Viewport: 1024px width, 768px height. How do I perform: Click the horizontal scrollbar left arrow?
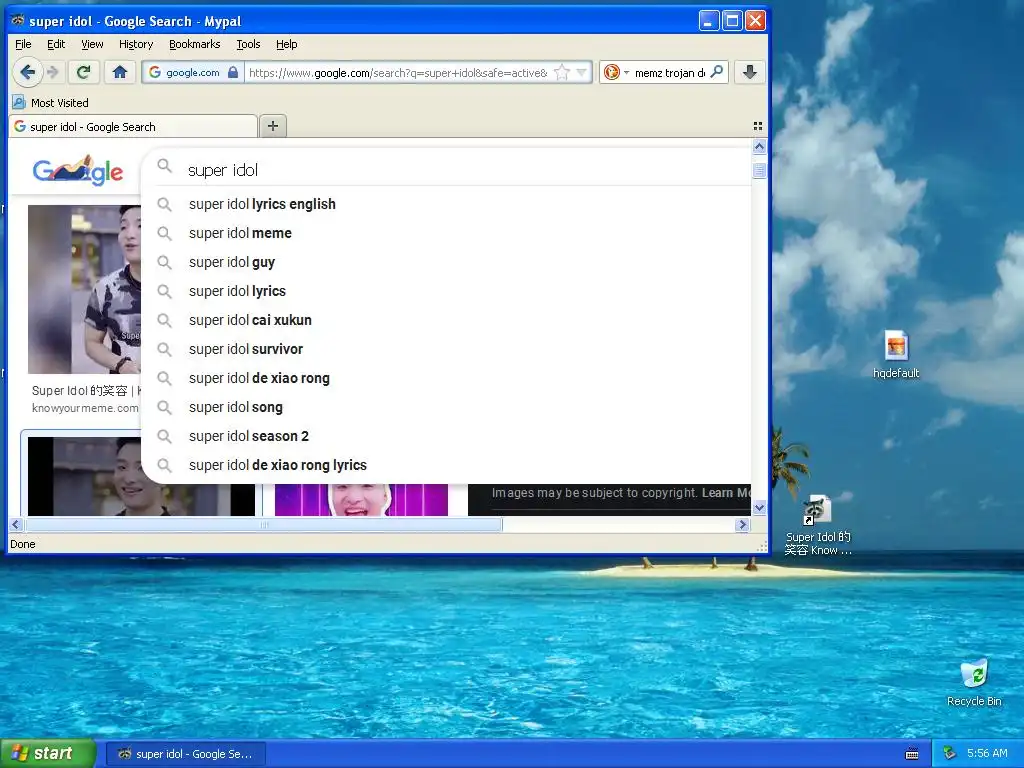click(x=16, y=524)
